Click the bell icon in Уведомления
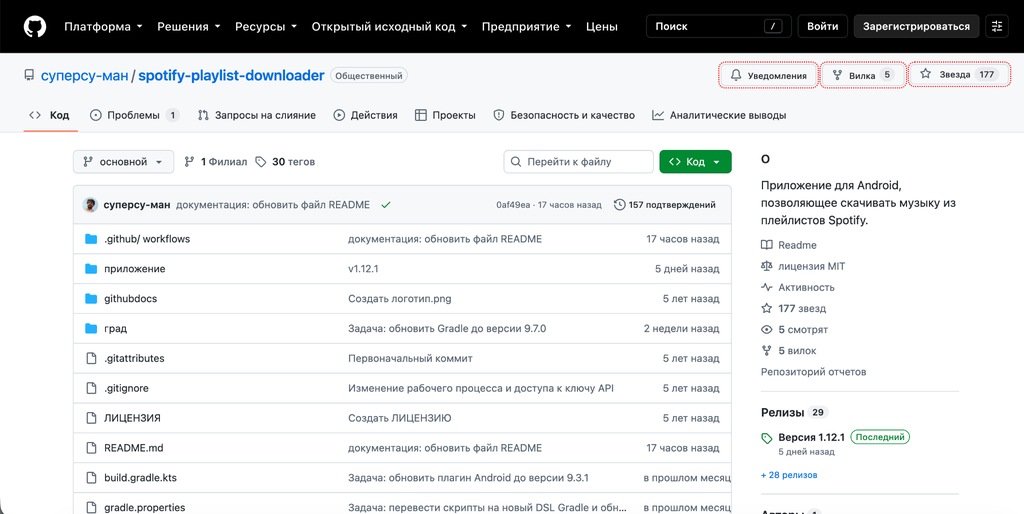This screenshot has width=1024, height=514. tap(736, 75)
